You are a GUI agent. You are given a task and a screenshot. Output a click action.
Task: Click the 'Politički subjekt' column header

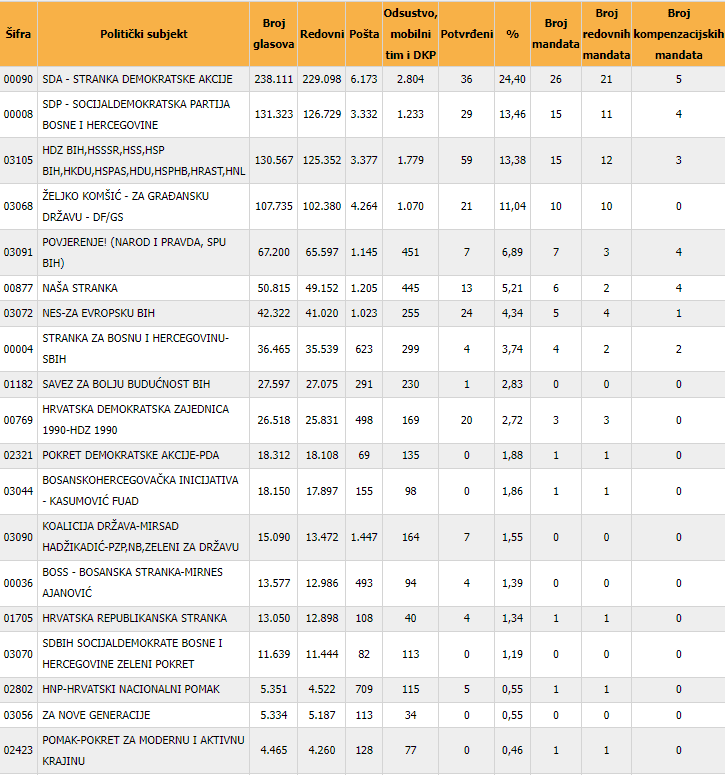[x=143, y=34]
